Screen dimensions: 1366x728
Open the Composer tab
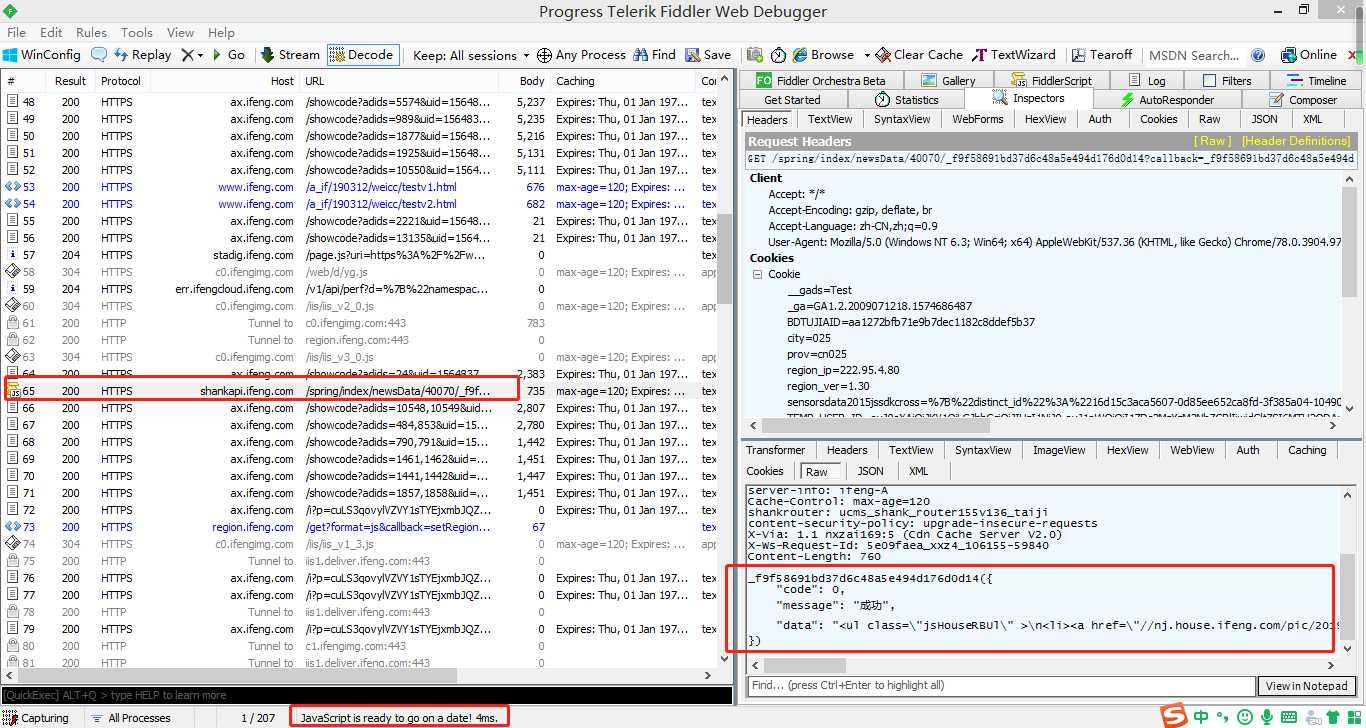[1303, 100]
